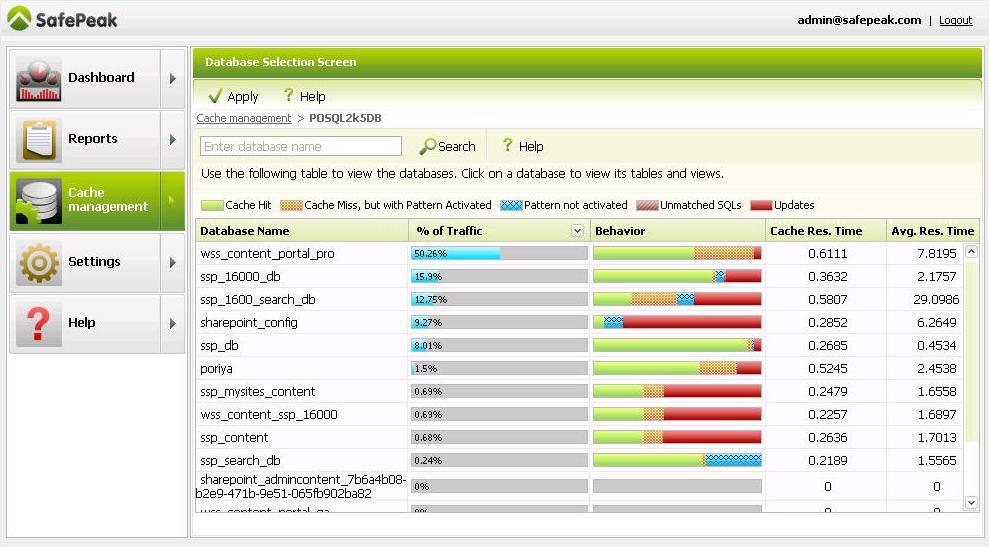This screenshot has height=547, width=989.
Task: Click the POSQL2k5DB breadcrumb text
Action: click(x=345, y=118)
